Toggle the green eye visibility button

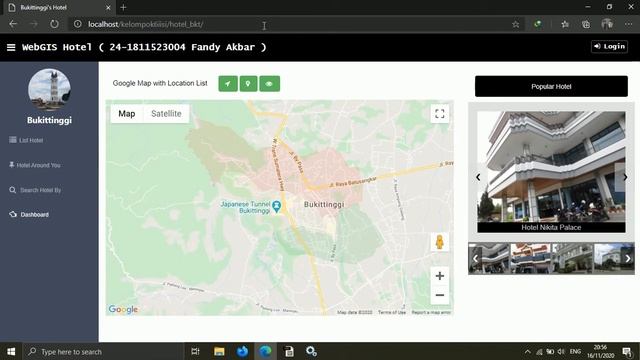pyautogui.click(x=269, y=84)
